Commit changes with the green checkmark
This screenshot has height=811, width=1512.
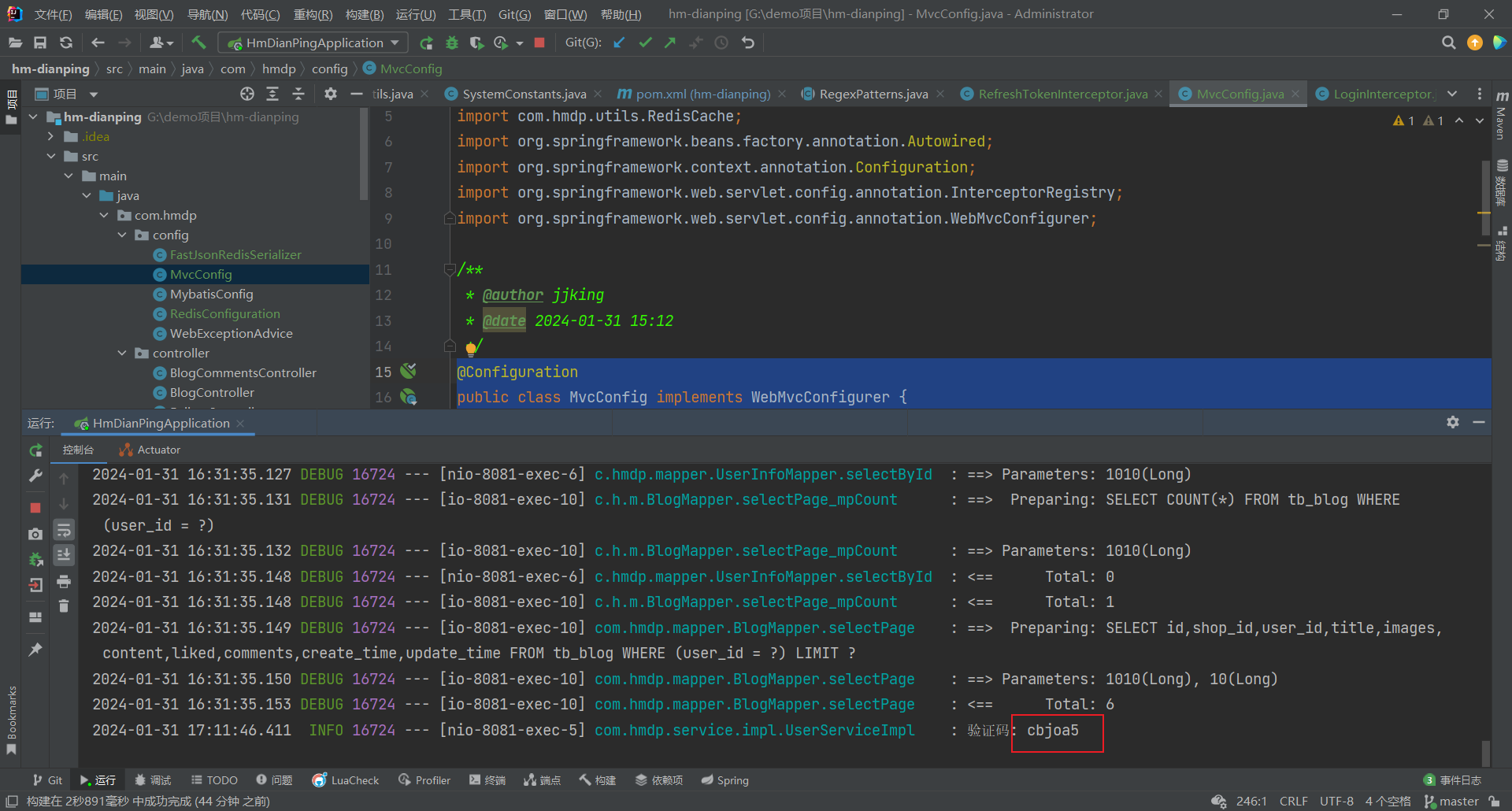(645, 43)
